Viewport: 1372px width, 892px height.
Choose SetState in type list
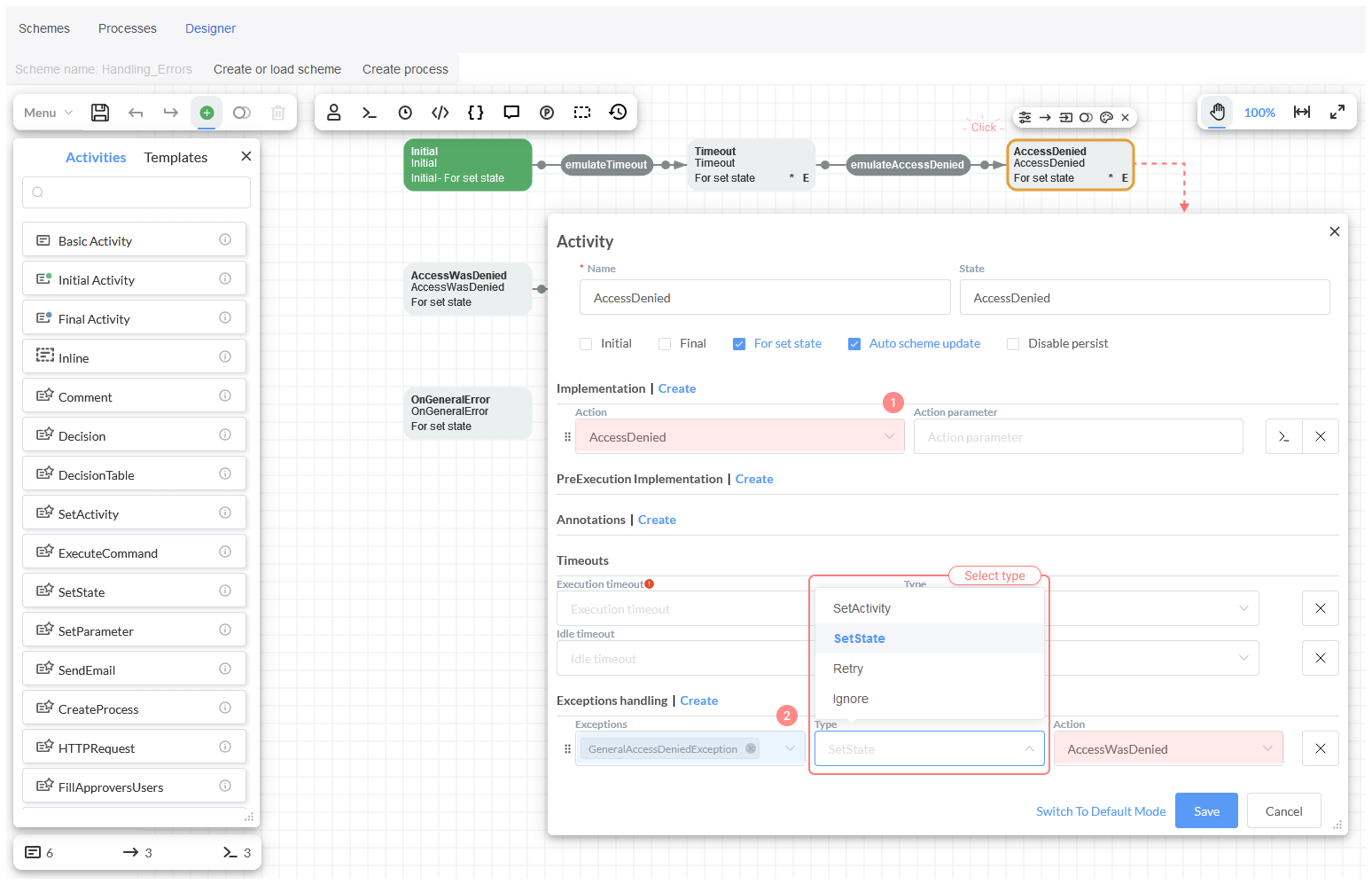[x=929, y=638]
